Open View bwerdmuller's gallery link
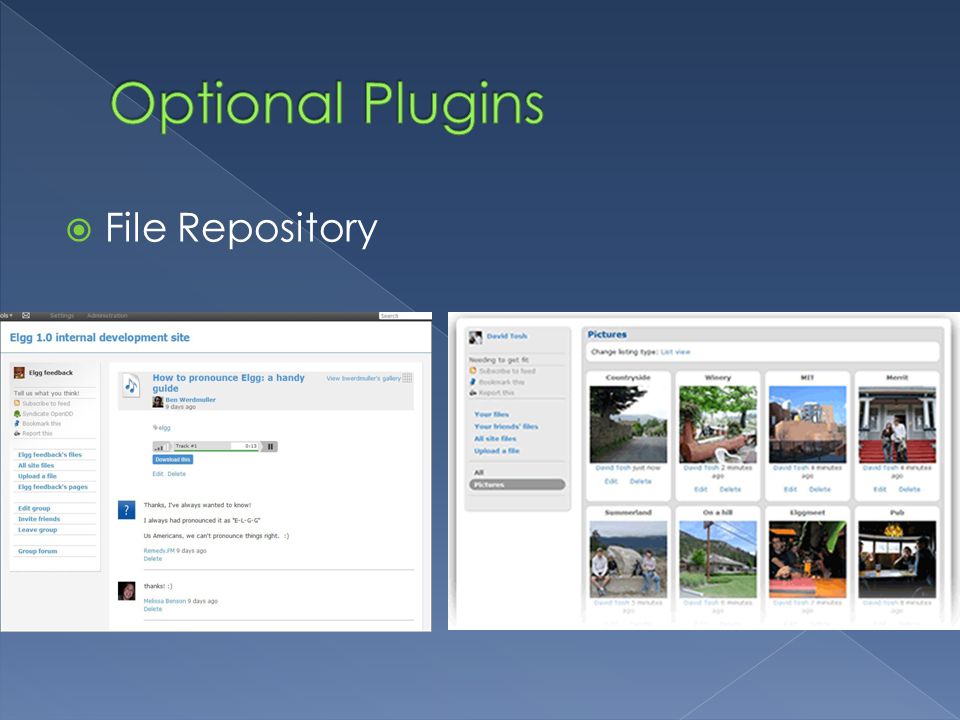The height and width of the screenshot is (720, 960). click(363, 378)
